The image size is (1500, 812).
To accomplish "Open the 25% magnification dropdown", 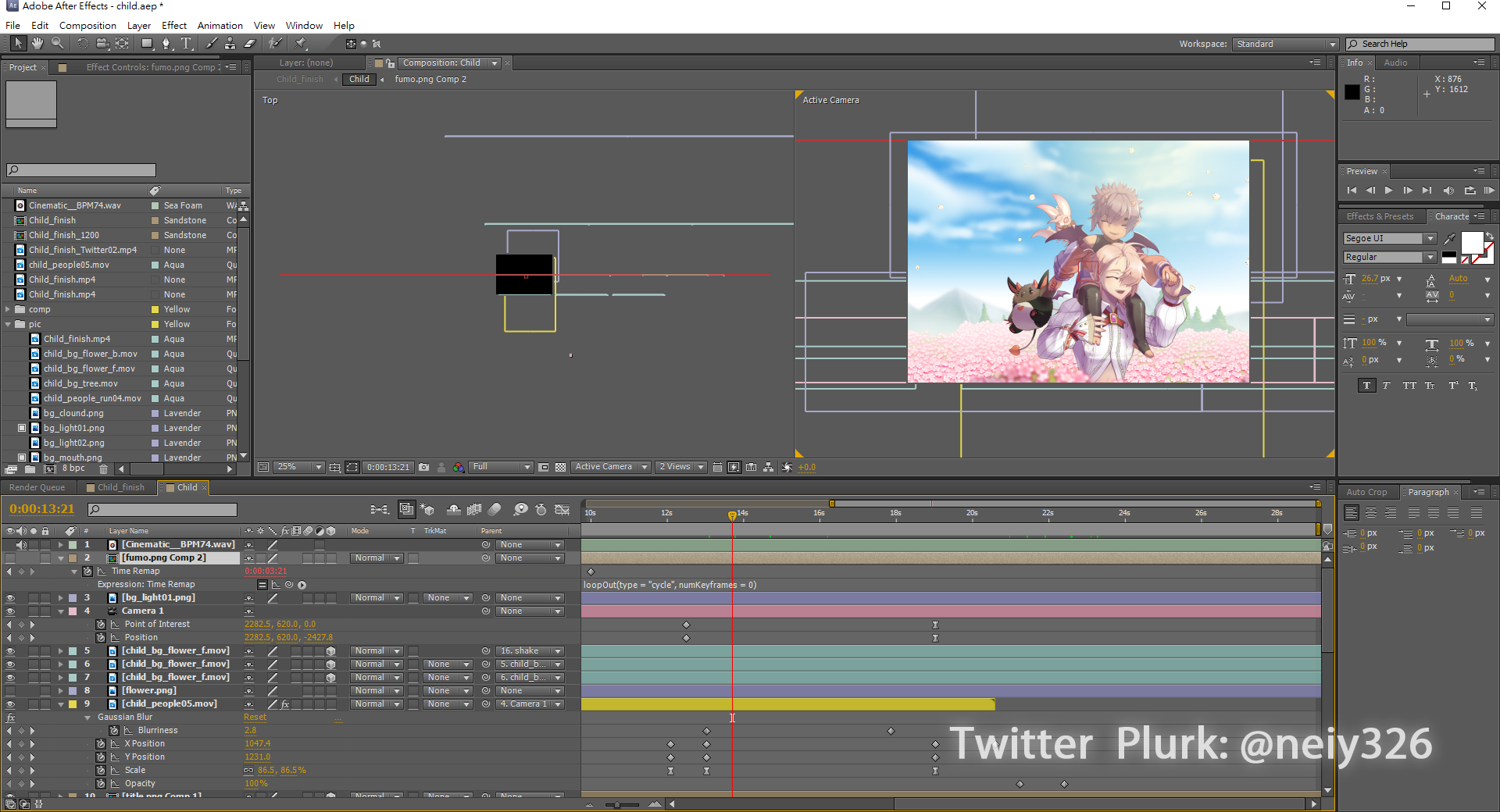I will pyautogui.click(x=298, y=467).
